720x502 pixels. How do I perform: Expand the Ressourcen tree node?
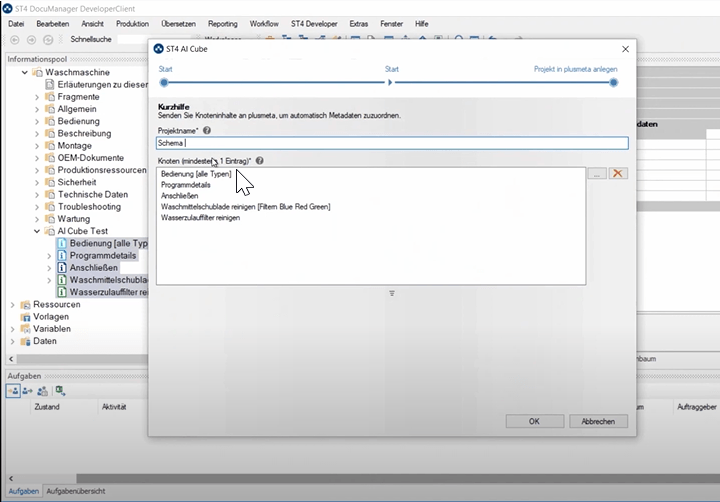click(x=13, y=305)
